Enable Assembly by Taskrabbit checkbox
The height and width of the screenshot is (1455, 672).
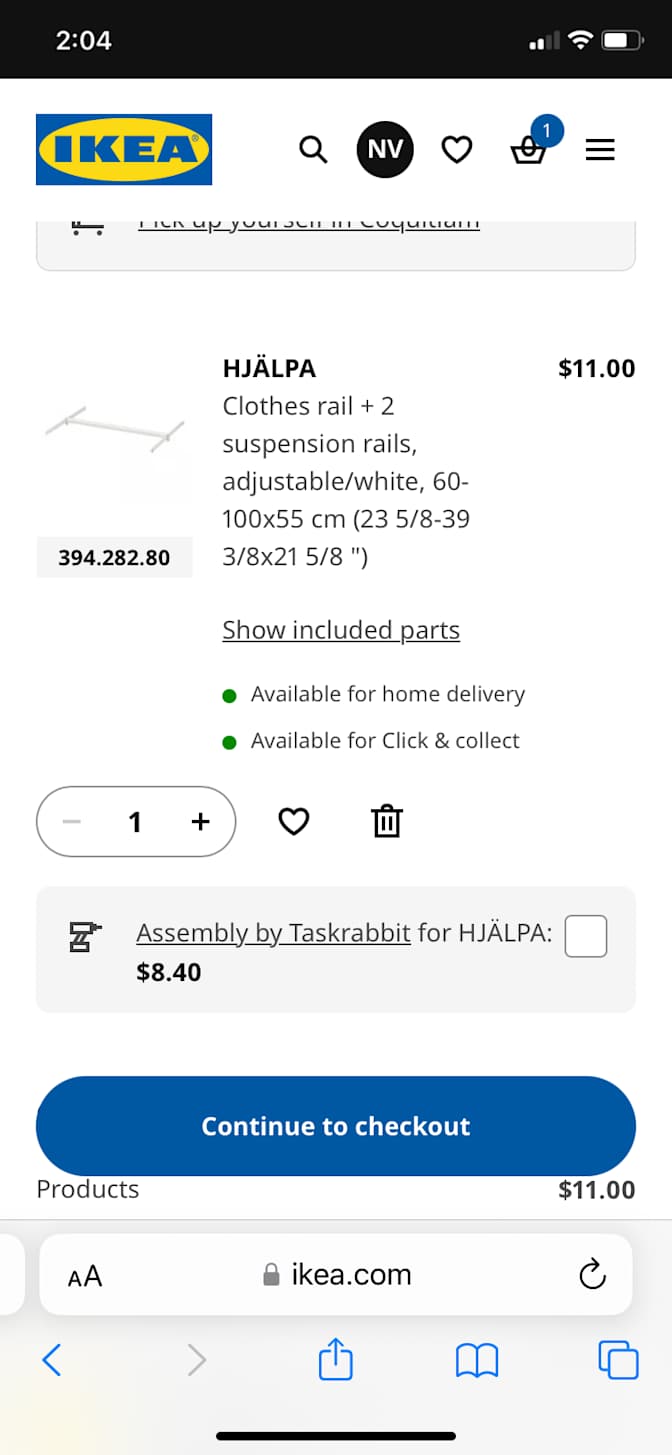pyautogui.click(x=586, y=937)
